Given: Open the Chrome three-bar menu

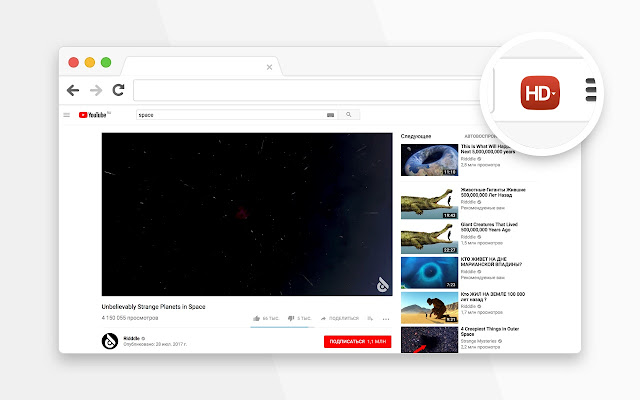Looking at the screenshot, I should (591, 90).
